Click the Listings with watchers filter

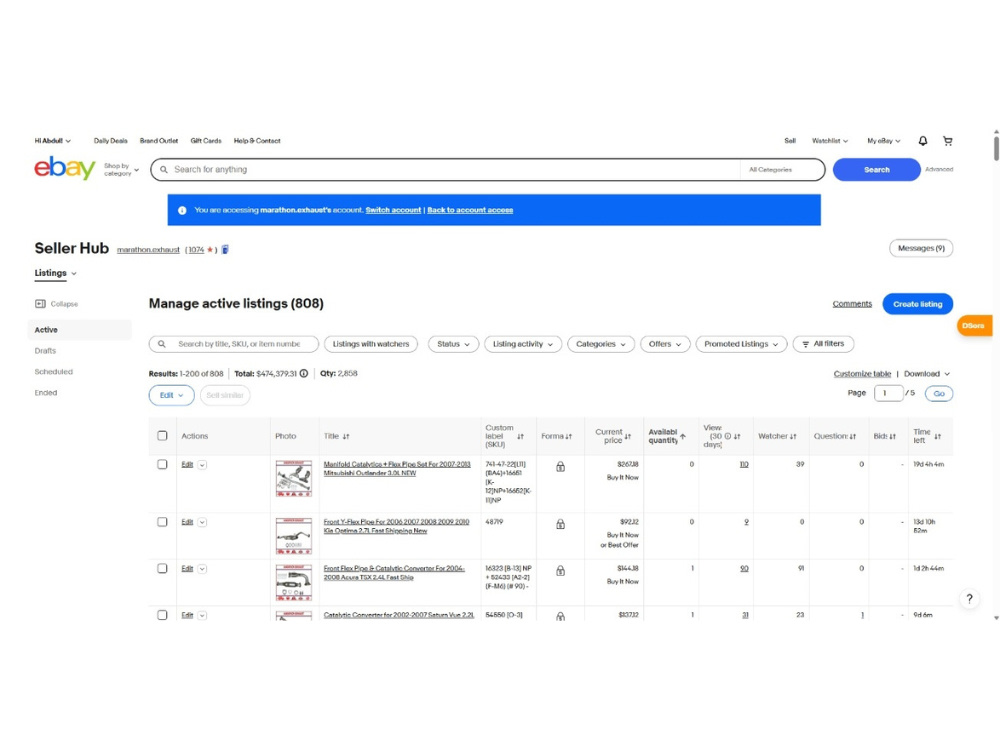tap(371, 344)
